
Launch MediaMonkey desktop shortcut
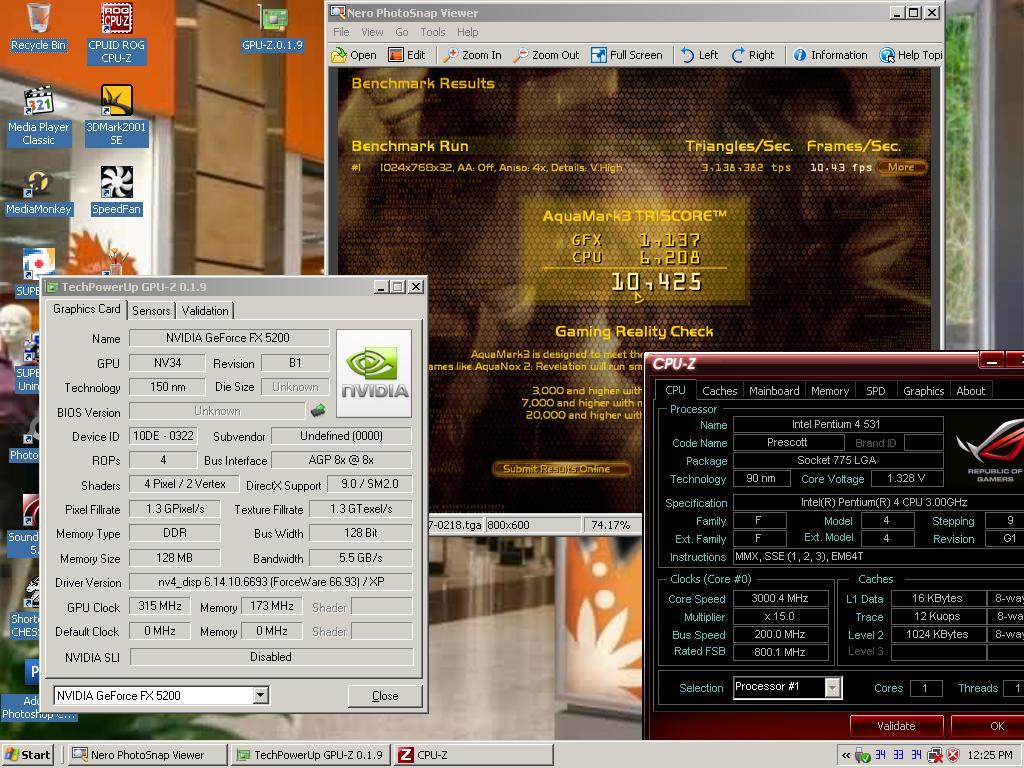(39, 193)
